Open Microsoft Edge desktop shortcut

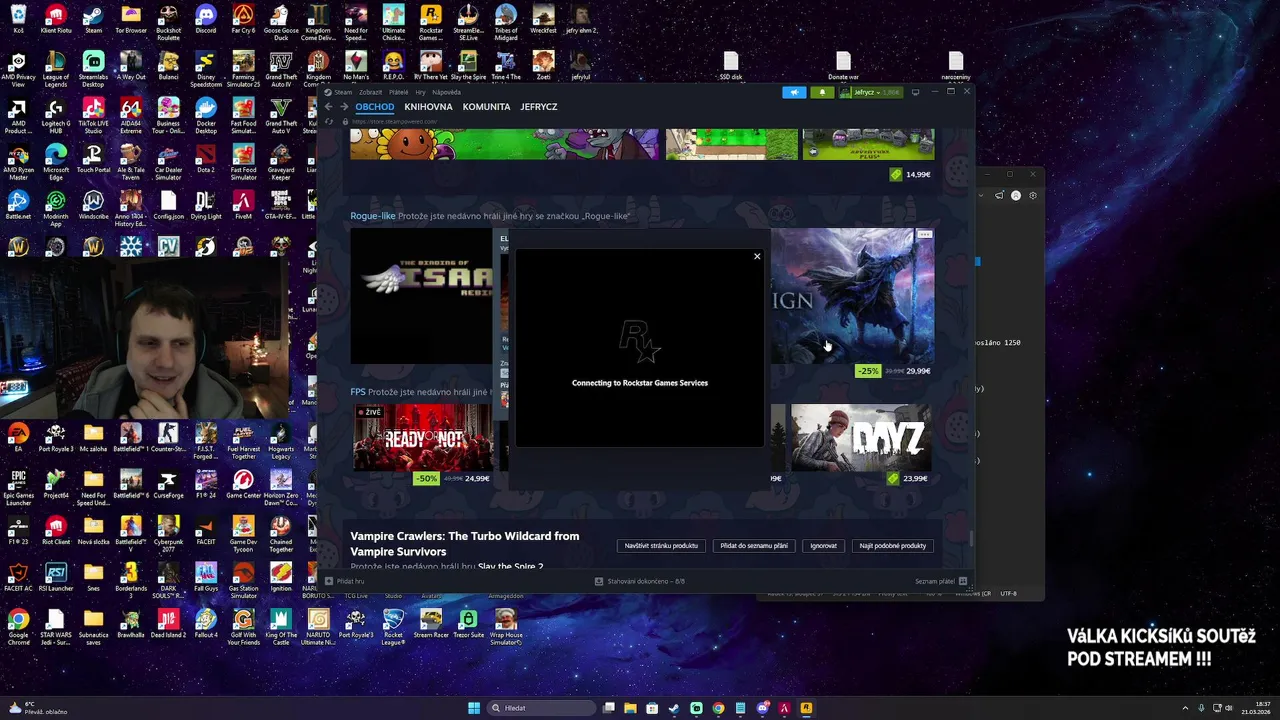(x=56, y=162)
